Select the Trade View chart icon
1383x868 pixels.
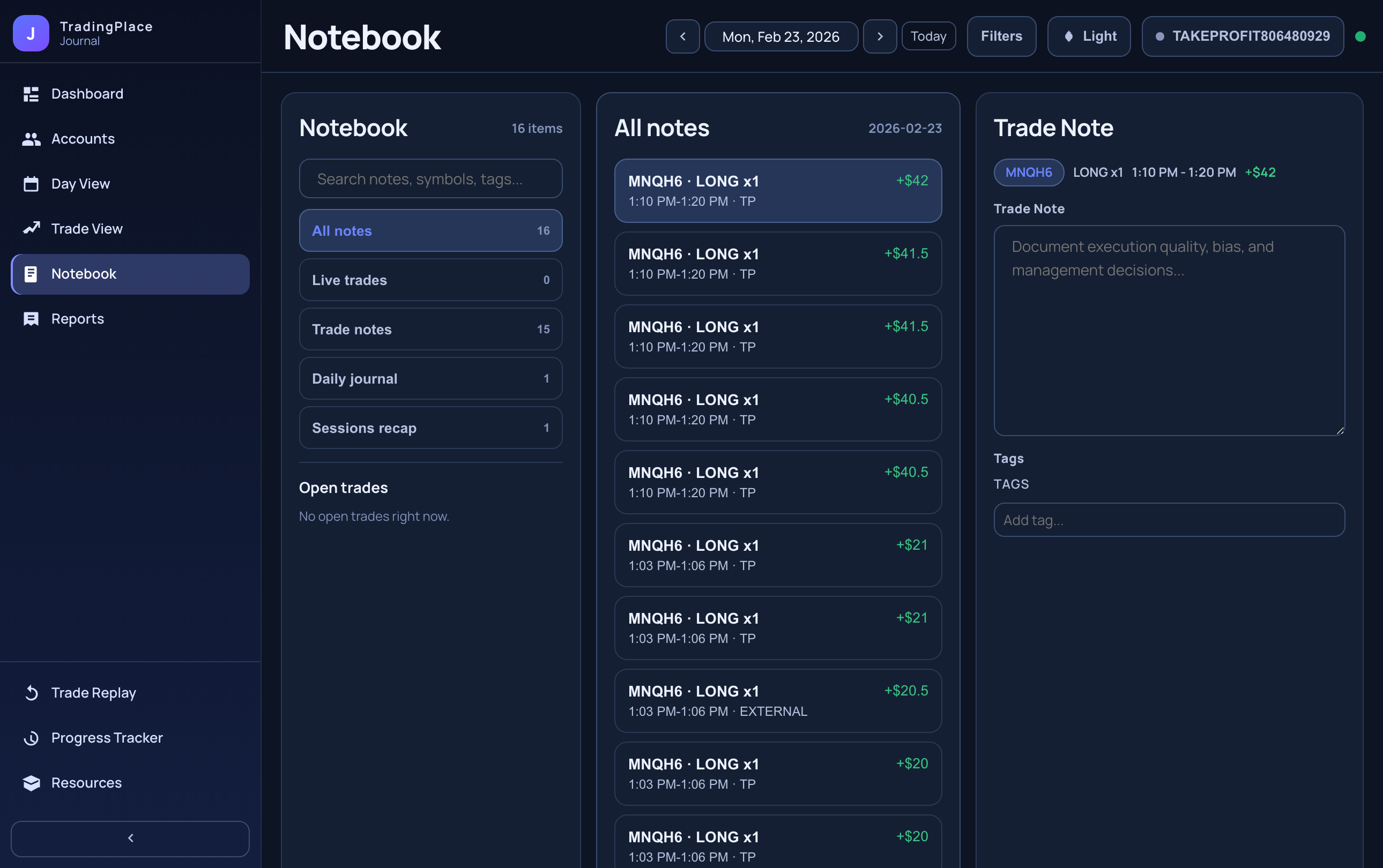pos(31,228)
